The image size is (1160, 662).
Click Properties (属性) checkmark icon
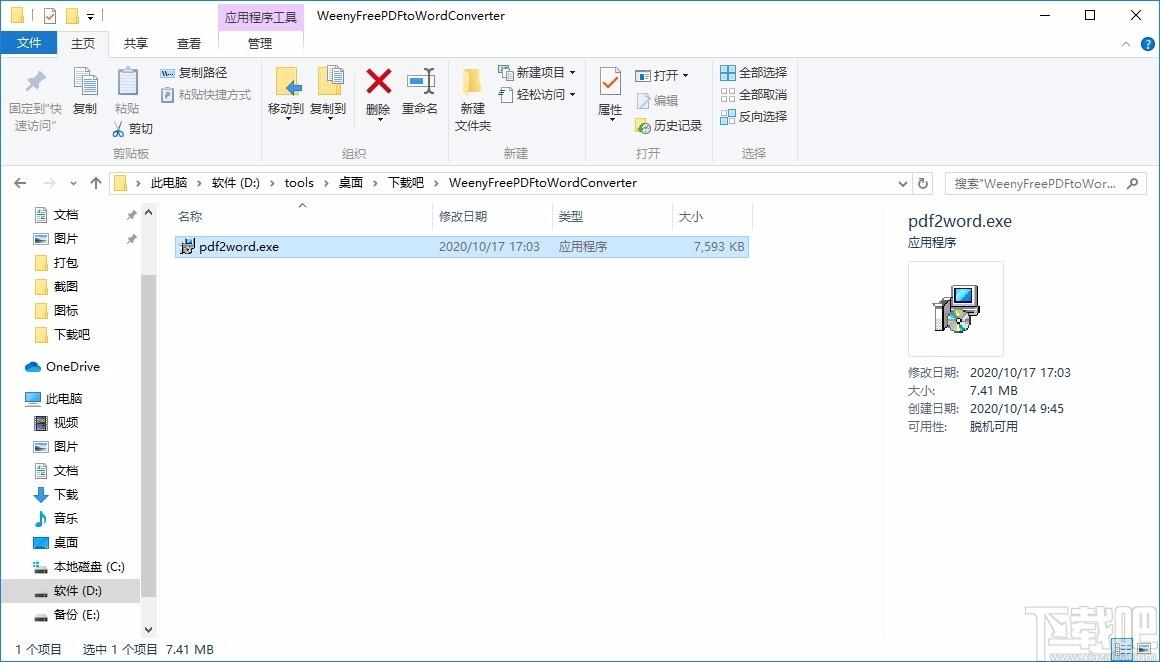tap(610, 81)
